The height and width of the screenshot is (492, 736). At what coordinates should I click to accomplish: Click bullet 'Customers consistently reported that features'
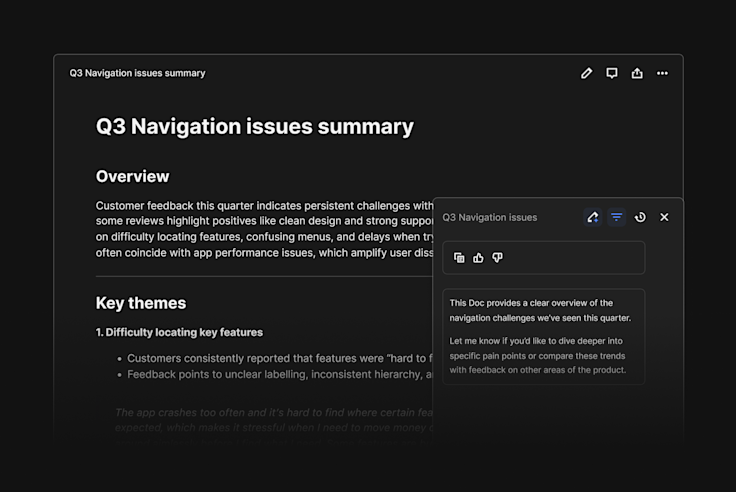276,359
